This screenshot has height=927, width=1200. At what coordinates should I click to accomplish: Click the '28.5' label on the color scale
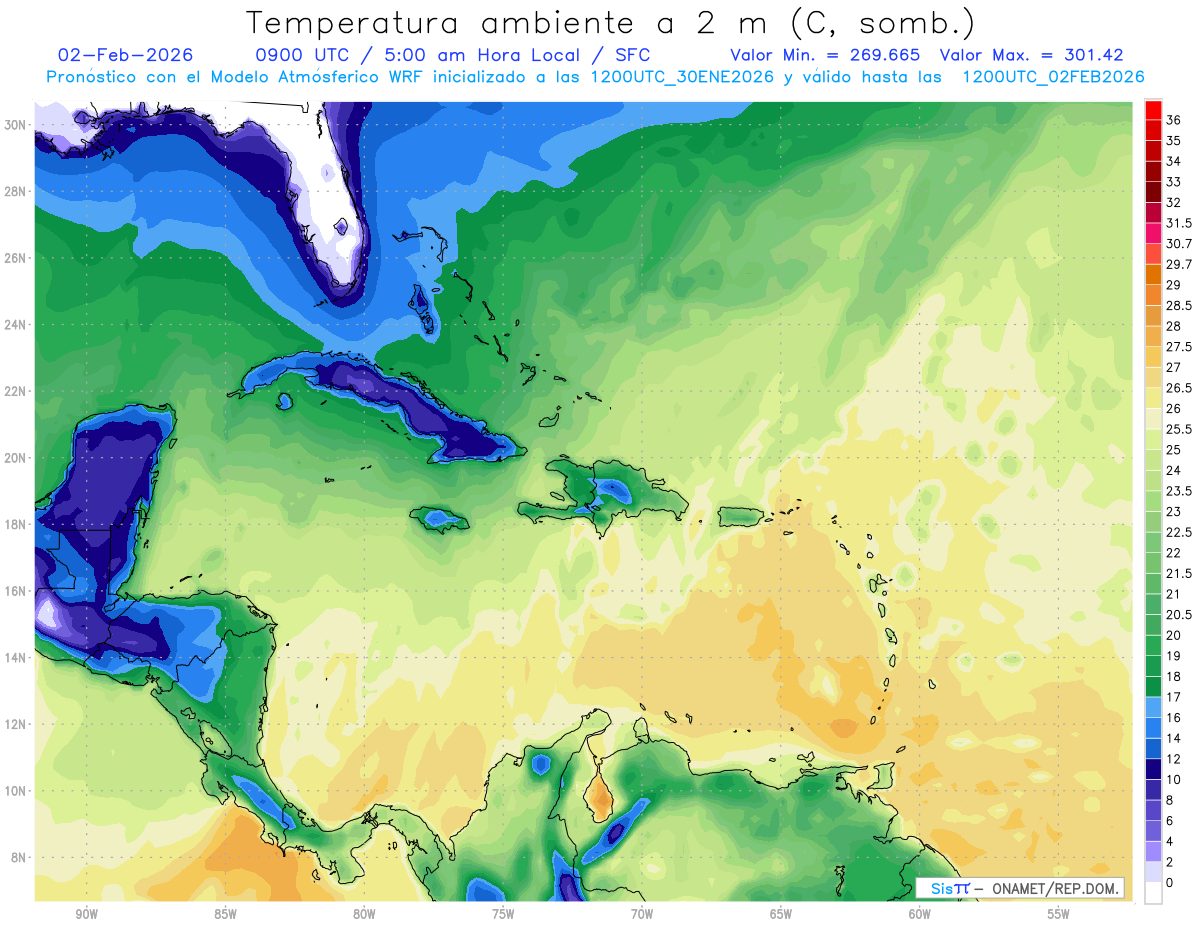pos(1179,305)
